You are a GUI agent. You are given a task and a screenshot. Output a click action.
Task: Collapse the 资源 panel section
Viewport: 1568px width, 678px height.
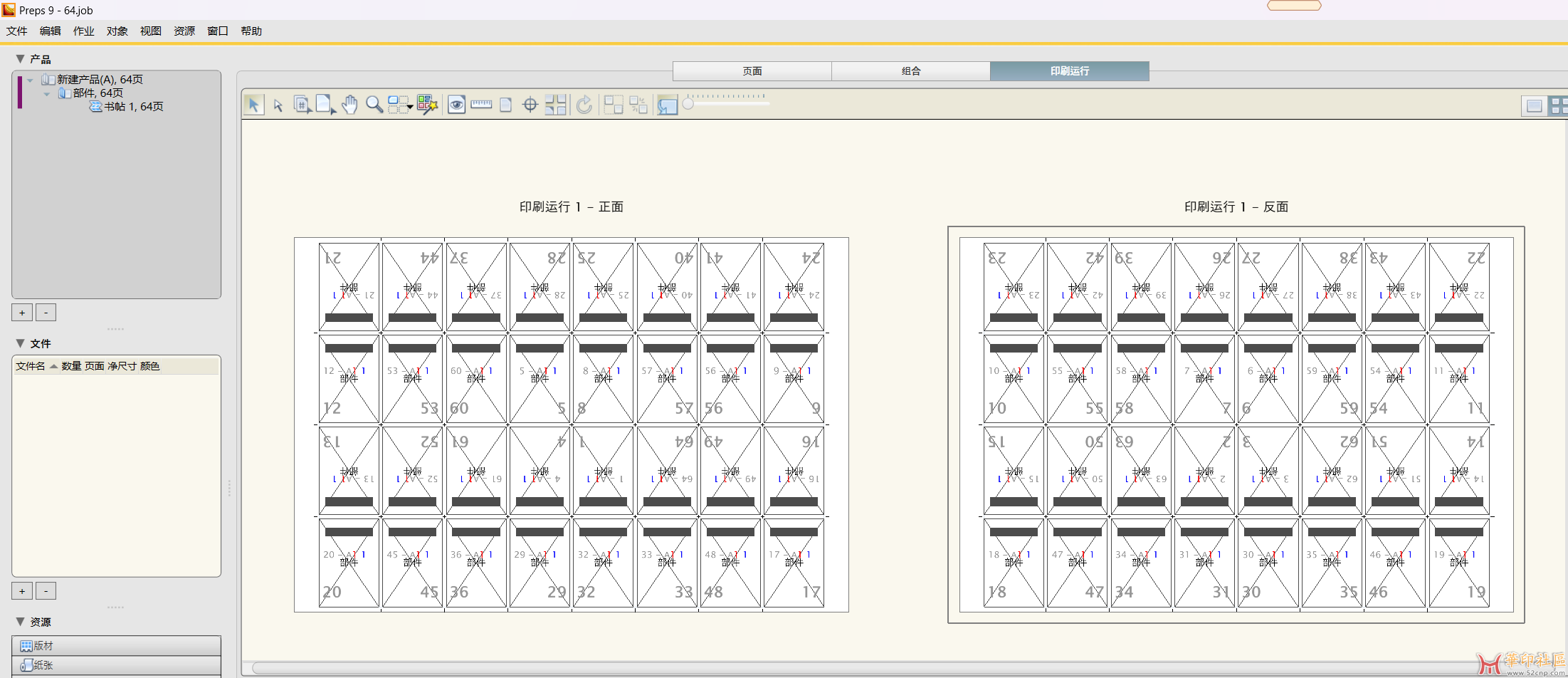(x=20, y=621)
